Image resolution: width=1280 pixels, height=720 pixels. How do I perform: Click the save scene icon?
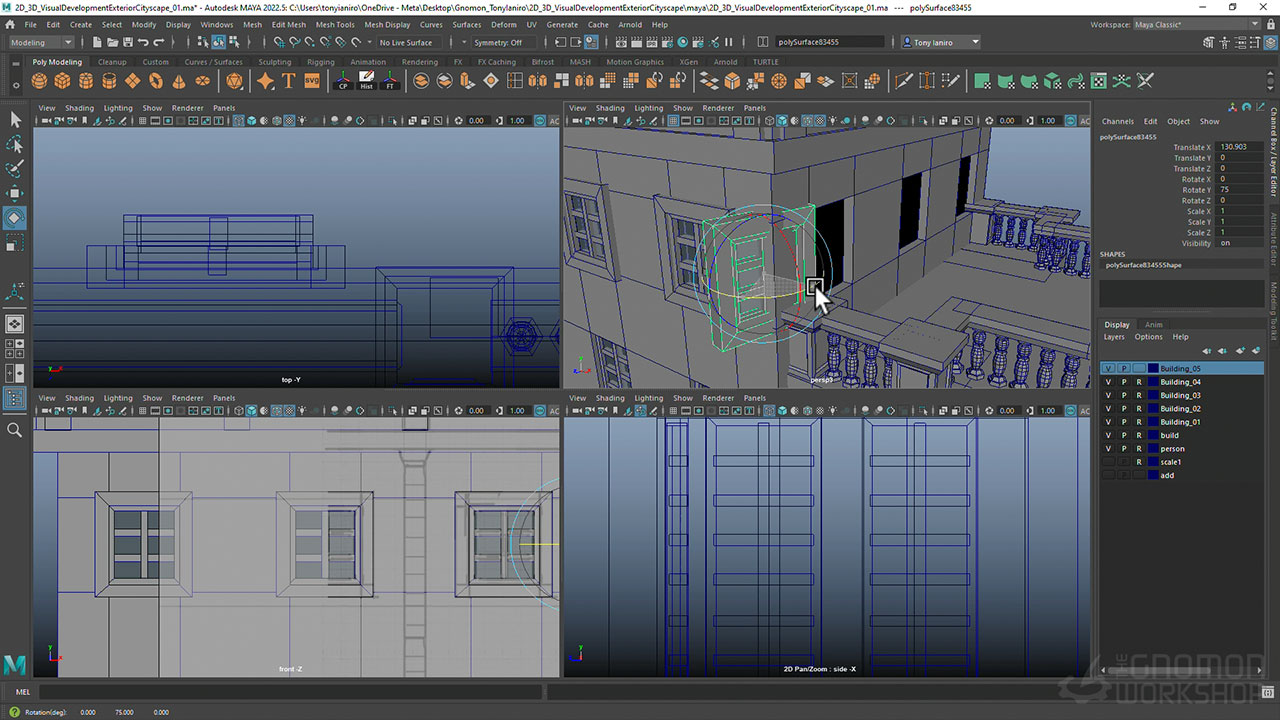pyautogui.click(x=128, y=42)
